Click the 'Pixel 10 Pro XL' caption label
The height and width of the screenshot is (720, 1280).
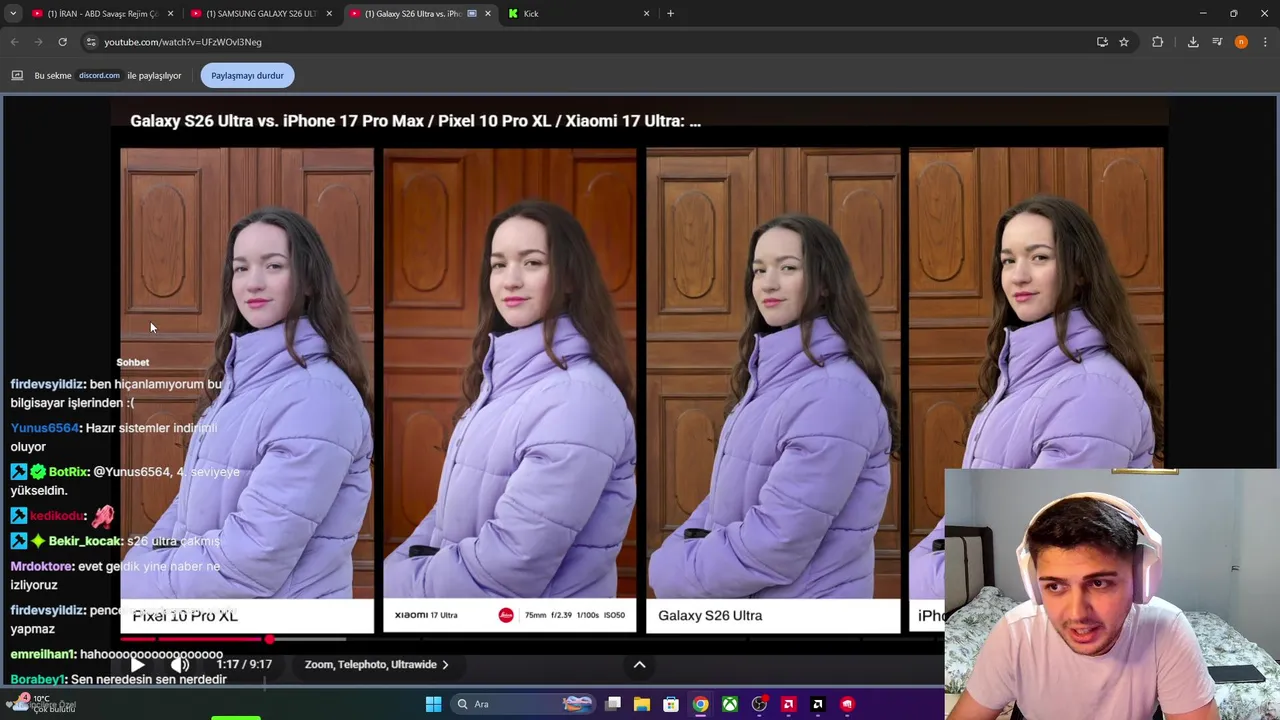click(x=185, y=616)
